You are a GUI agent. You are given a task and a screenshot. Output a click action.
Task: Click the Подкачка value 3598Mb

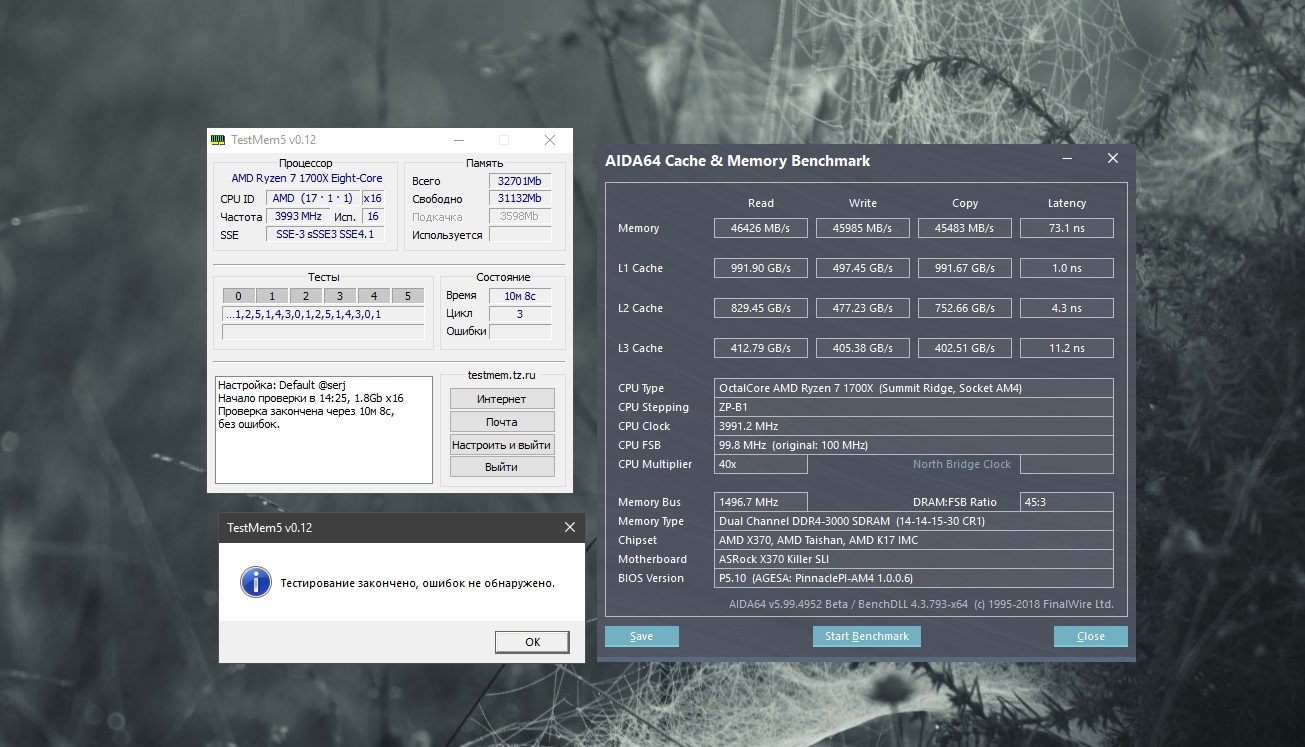tap(520, 216)
